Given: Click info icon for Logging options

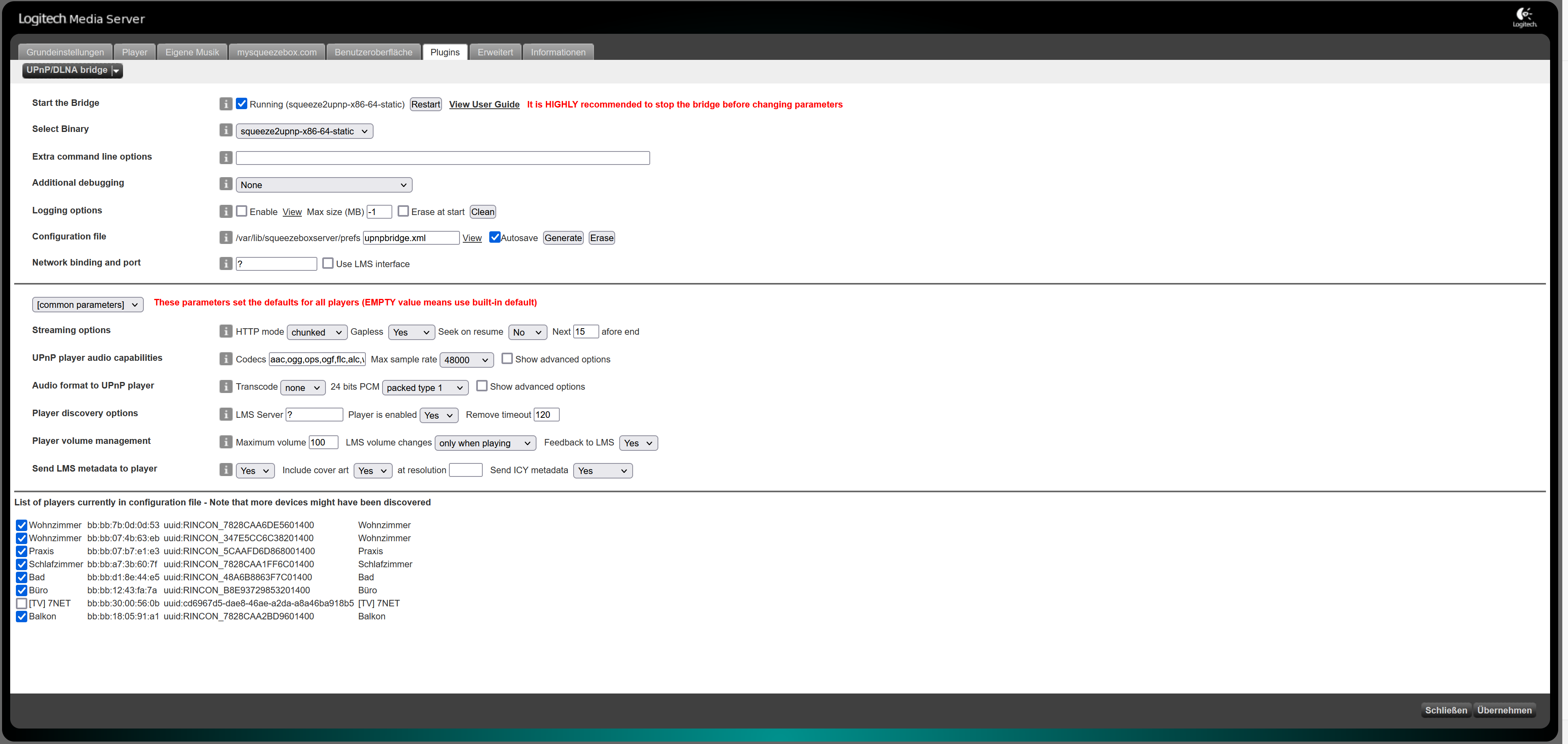Looking at the screenshot, I should click(226, 211).
